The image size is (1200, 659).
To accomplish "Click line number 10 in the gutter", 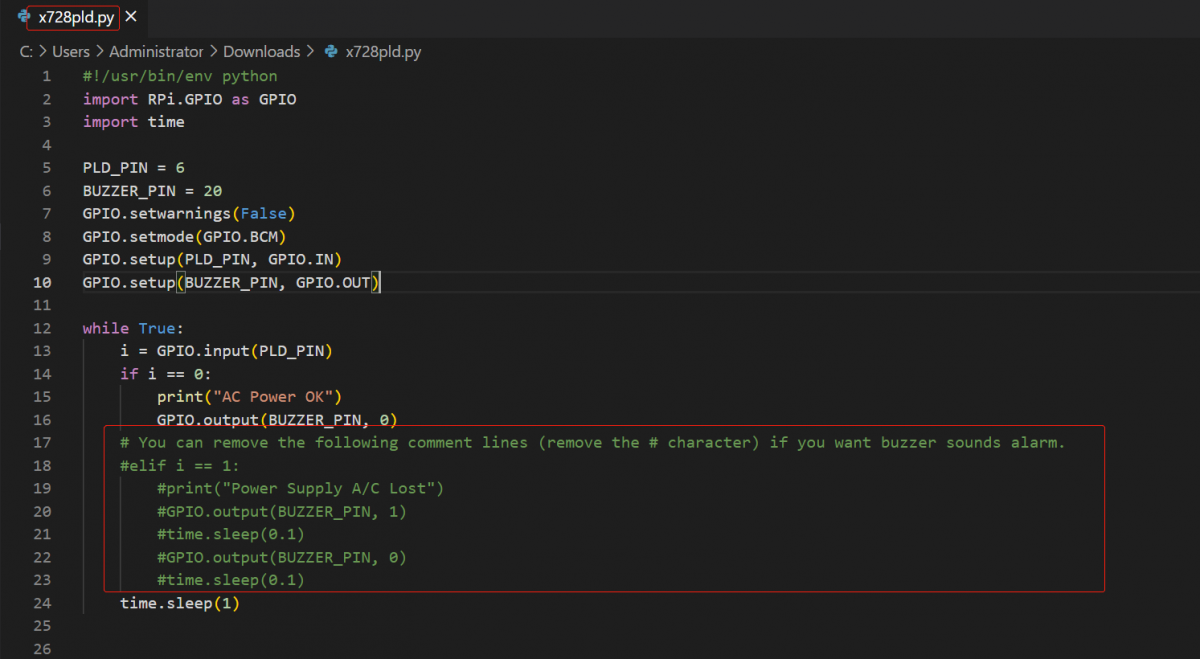I will coord(42,282).
